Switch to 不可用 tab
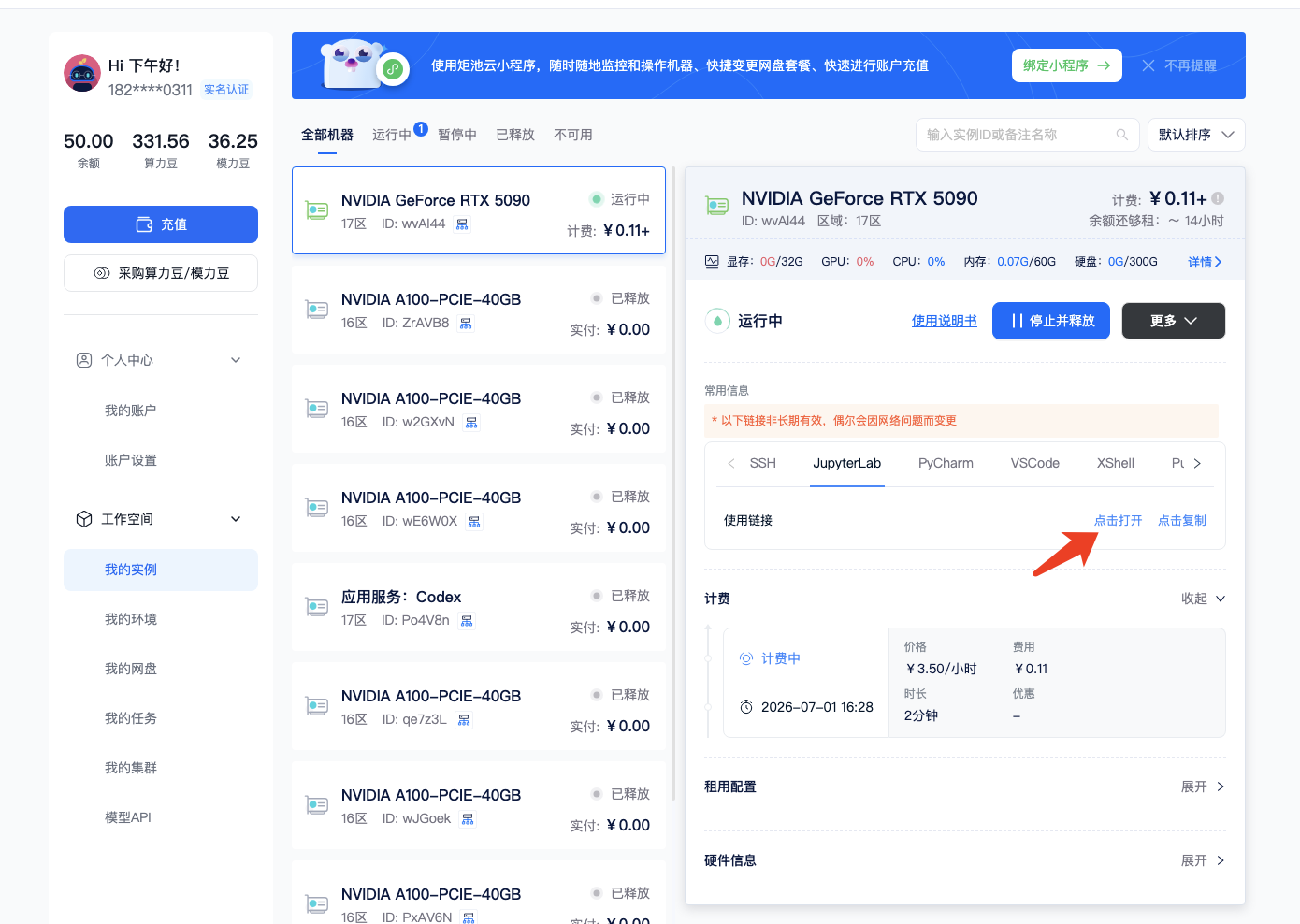This screenshot has width=1300, height=924. click(x=573, y=135)
